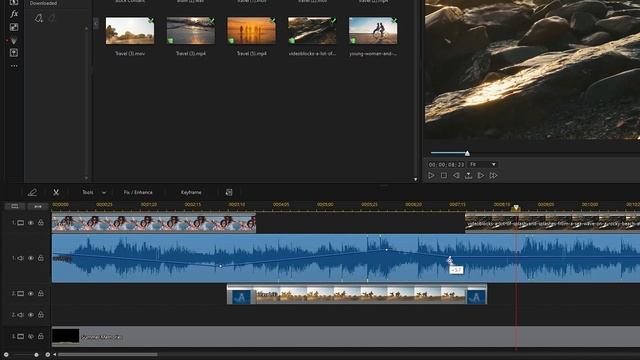
Task: Lock video track 1
Action: pos(41,223)
